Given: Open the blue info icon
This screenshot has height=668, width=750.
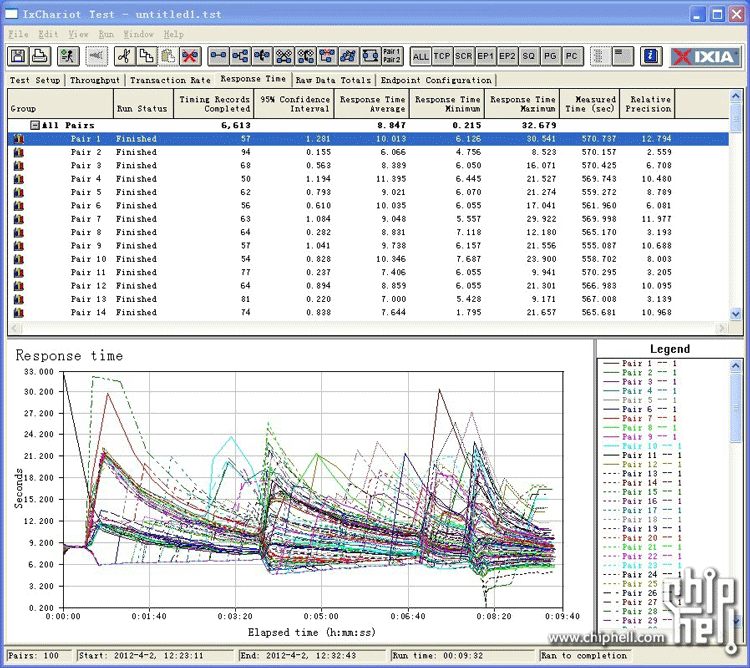Looking at the screenshot, I should [650, 56].
